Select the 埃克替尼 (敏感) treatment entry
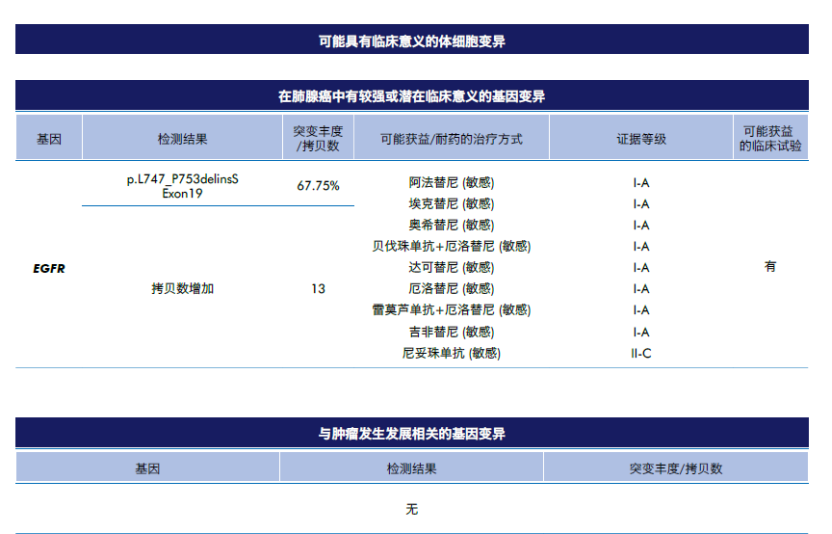The width and height of the screenshot is (832, 534). pos(451,204)
